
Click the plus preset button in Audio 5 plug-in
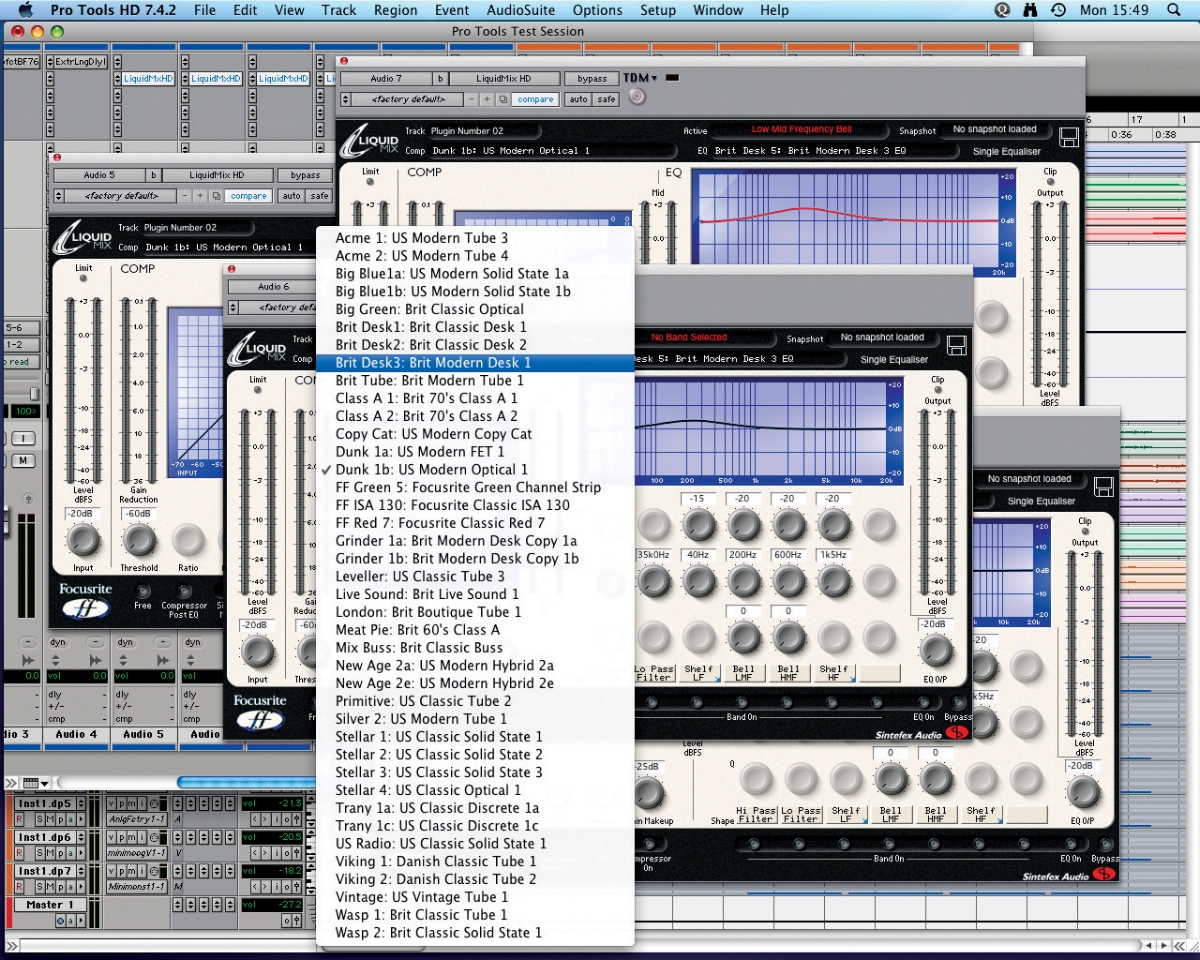pos(200,196)
